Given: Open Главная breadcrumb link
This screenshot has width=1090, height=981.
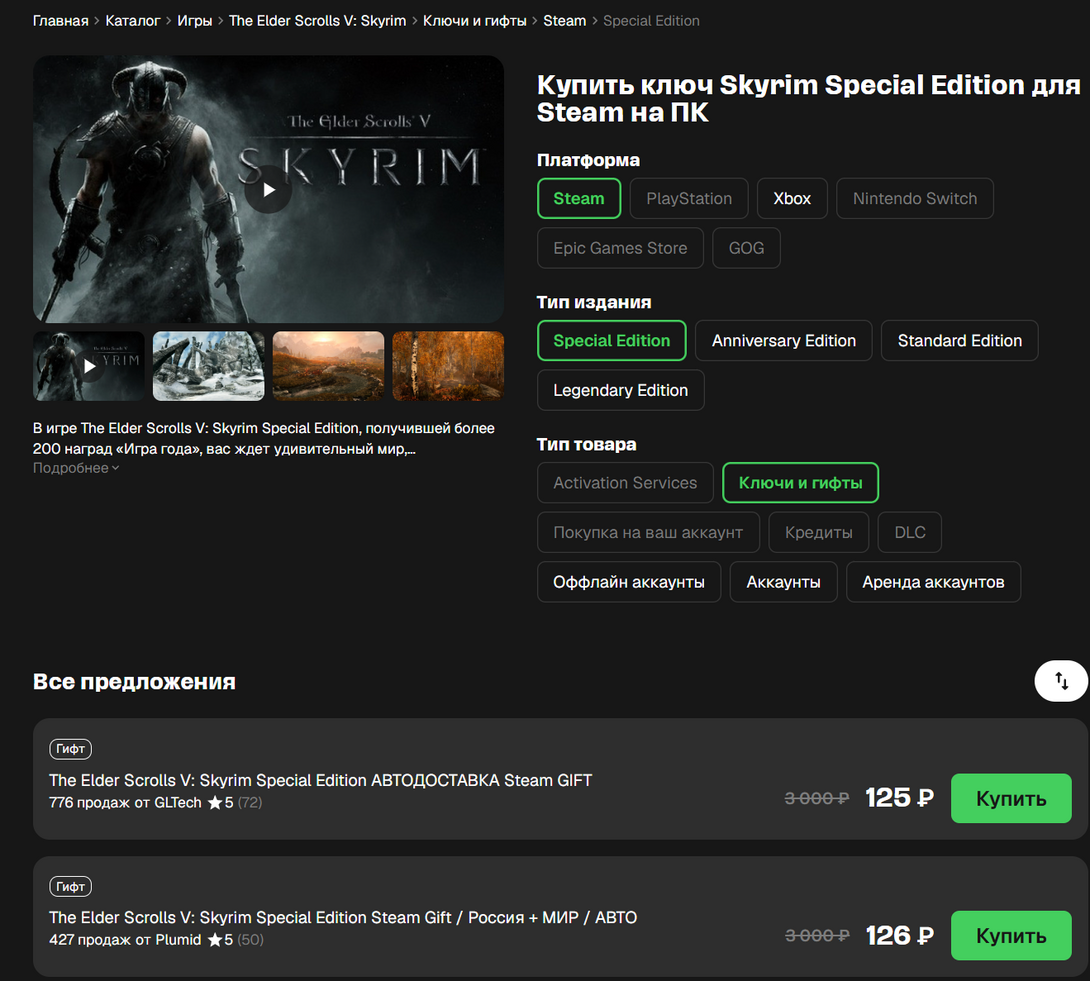Looking at the screenshot, I should [60, 21].
